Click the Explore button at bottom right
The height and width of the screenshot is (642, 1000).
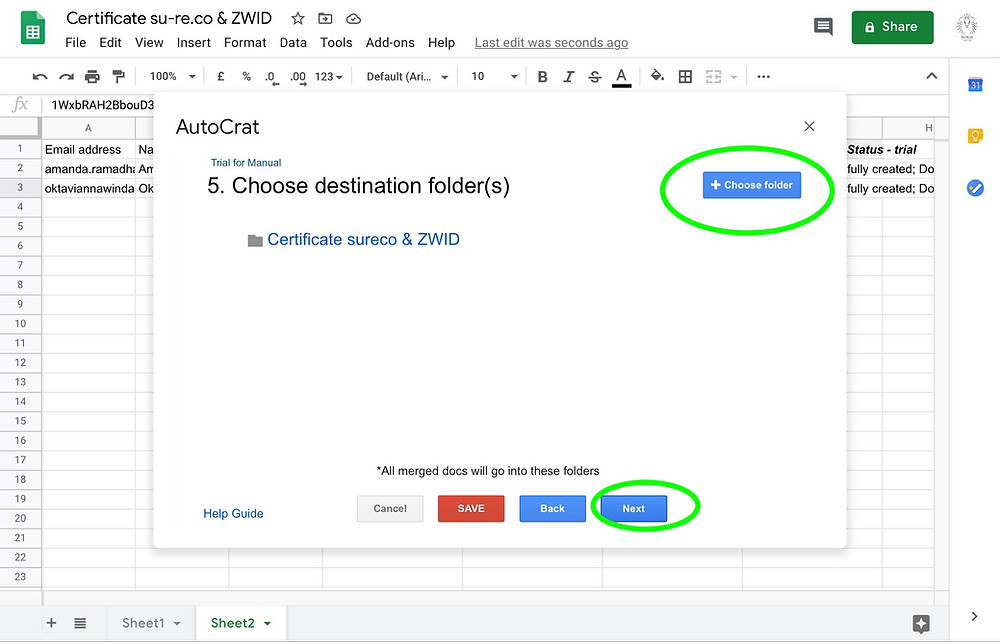(921, 623)
